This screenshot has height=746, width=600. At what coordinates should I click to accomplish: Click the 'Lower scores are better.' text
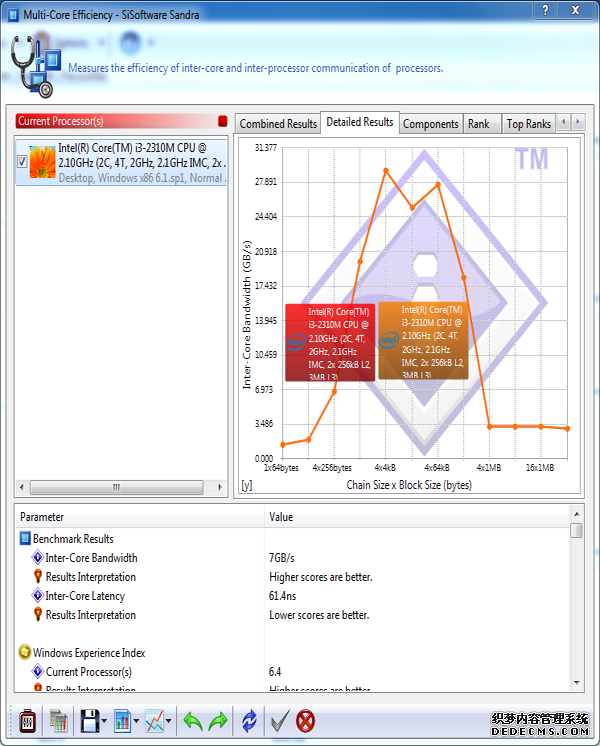coord(319,615)
